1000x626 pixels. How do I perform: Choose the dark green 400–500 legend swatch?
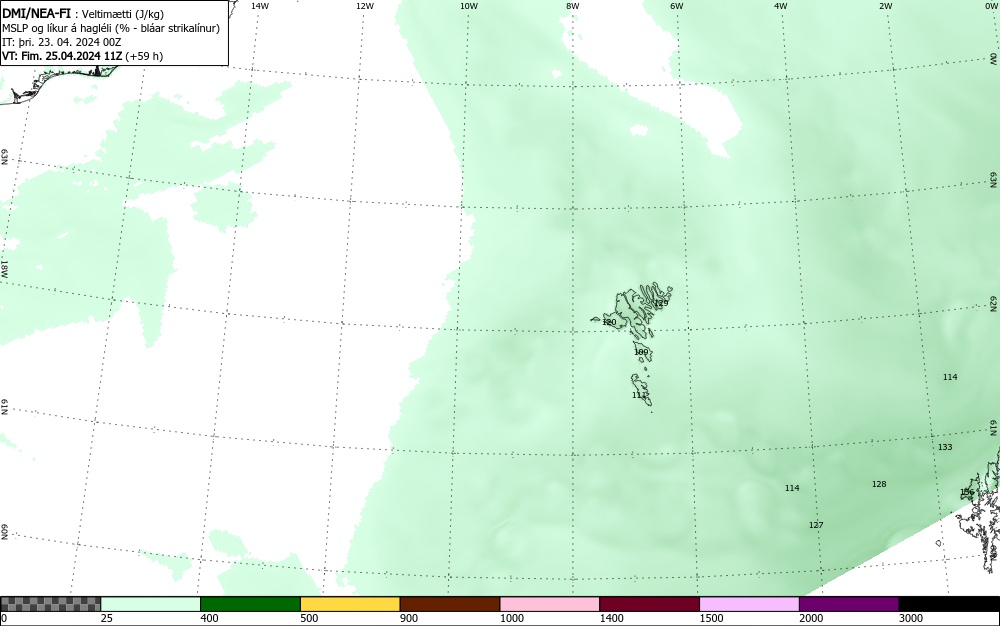pos(250,604)
